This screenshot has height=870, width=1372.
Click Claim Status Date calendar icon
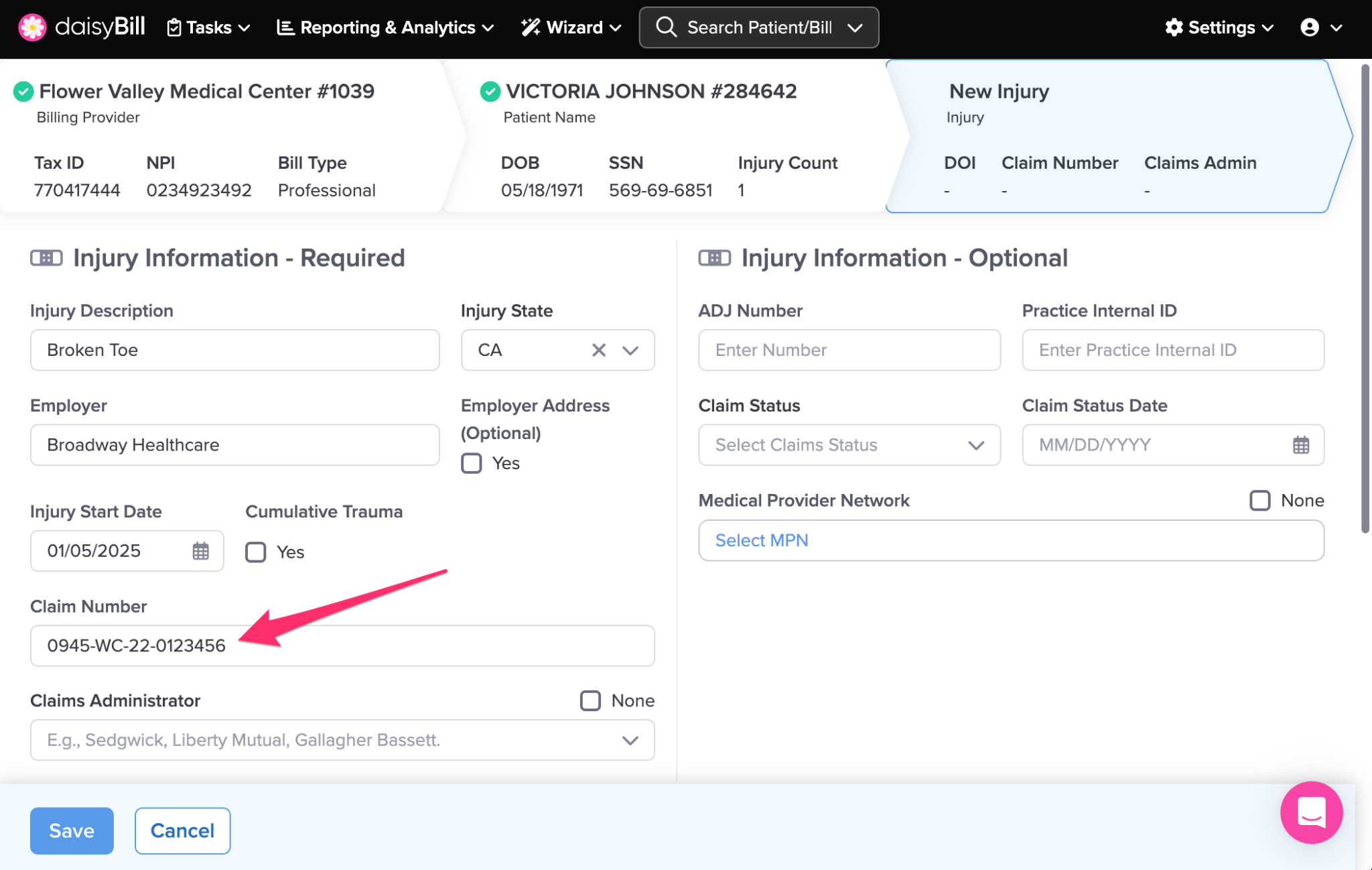pos(1300,445)
